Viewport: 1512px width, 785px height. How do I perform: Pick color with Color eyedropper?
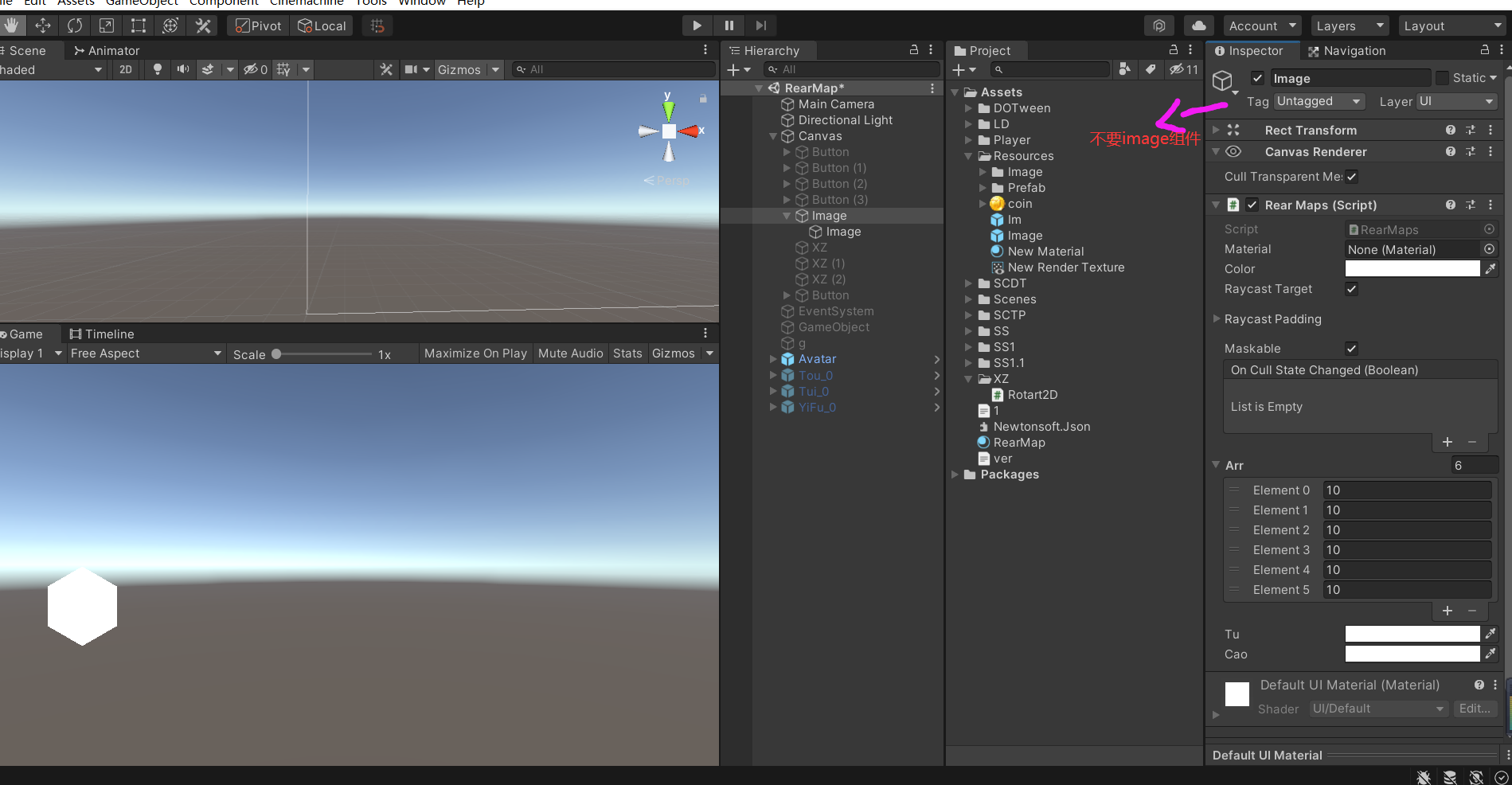pyautogui.click(x=1491, y=269)
